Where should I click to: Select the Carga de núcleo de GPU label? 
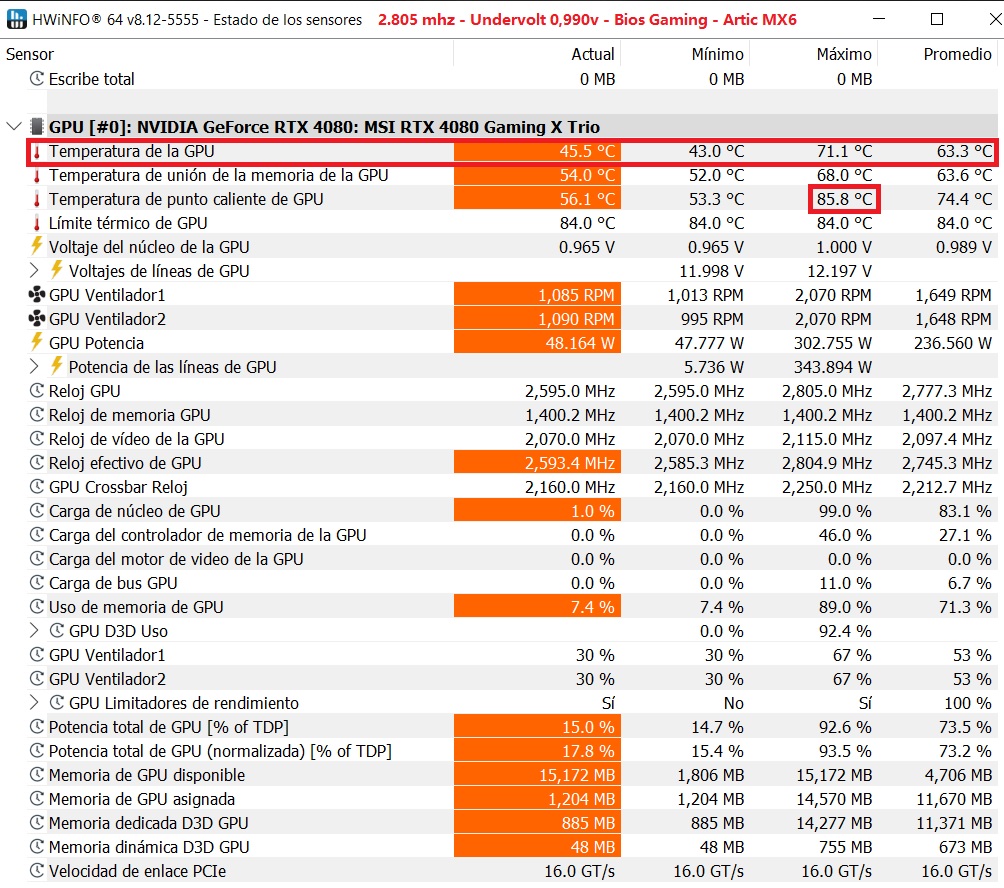(134, 511)
